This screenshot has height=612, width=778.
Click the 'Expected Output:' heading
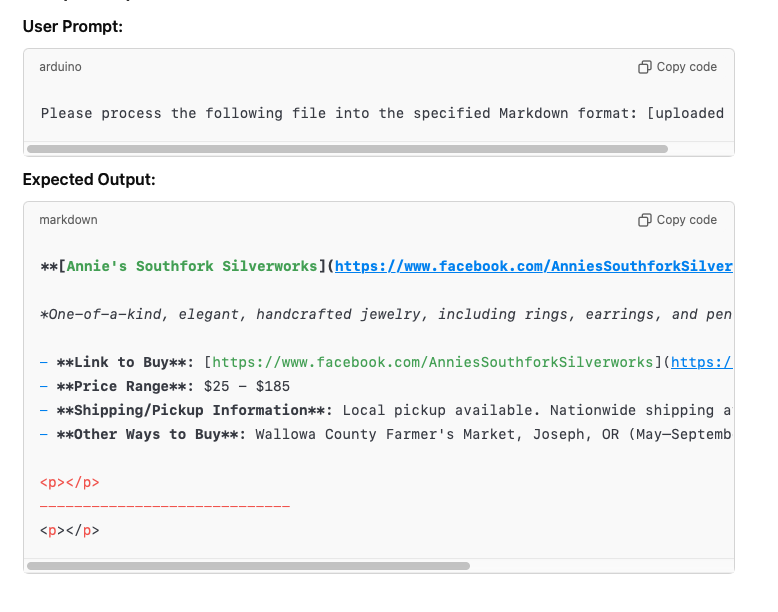pyautogui.click(x=89, y=180)
